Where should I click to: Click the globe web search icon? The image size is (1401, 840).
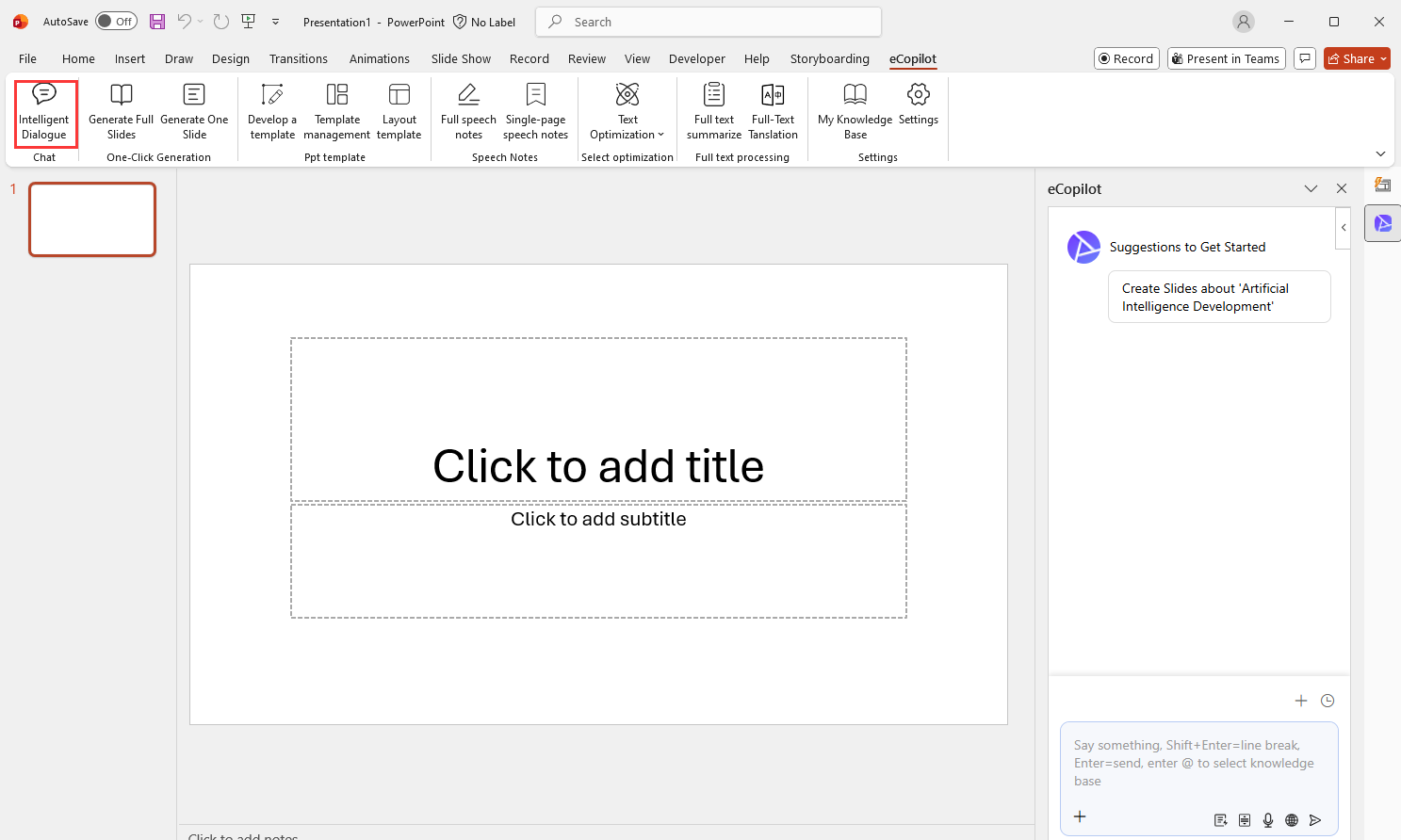click(x=1292, y=820)
